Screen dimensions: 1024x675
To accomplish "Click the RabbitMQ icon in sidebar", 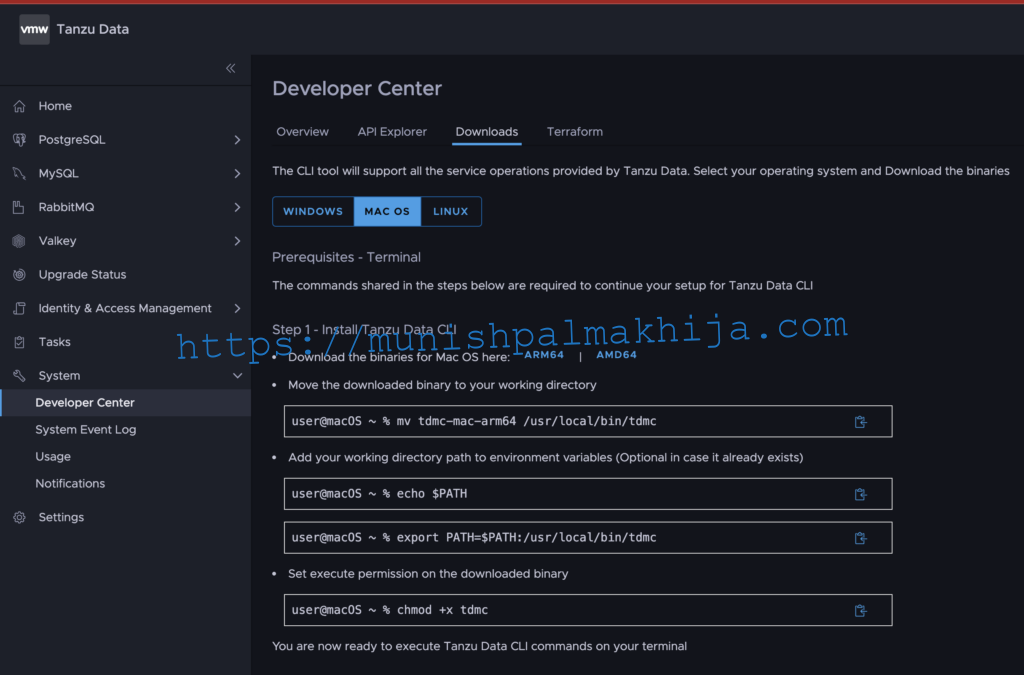I will point(19,207).
